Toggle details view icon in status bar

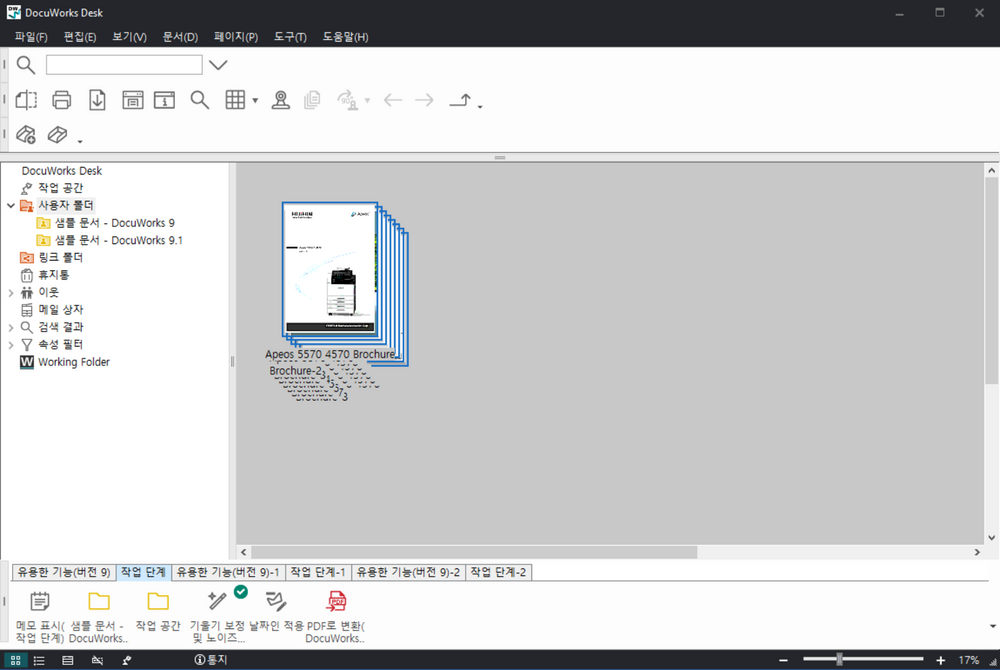click(x=68, y=660)
